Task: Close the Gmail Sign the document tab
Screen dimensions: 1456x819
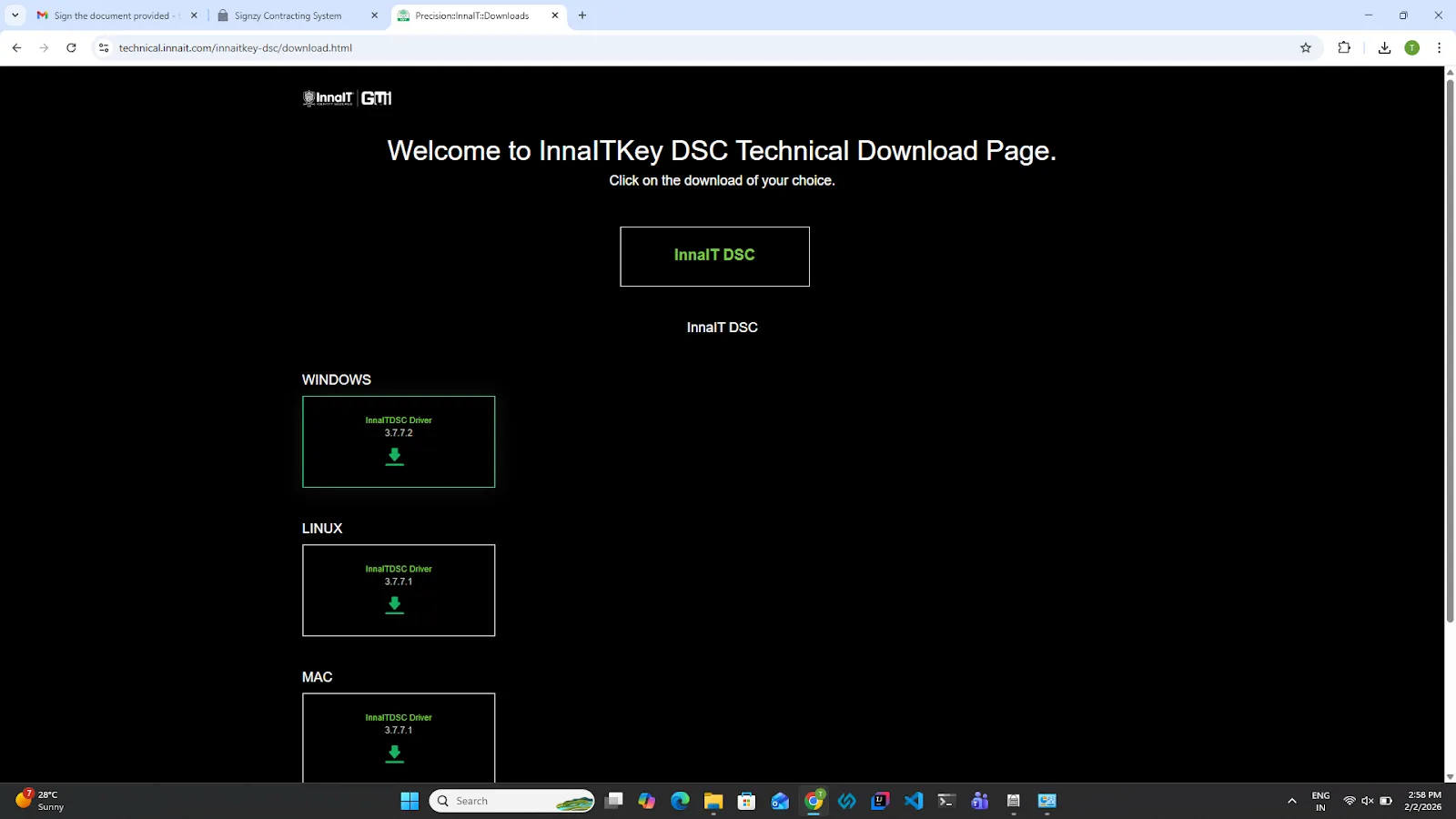Action: tap(194, 15)
